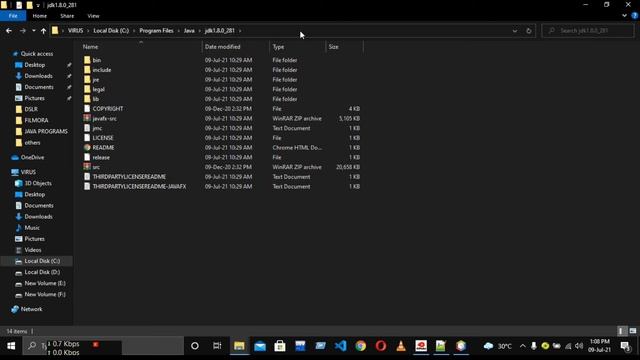Open Mail app from taskbar
This screenshot has height=360, width=640.
click(x=260, y=346)
